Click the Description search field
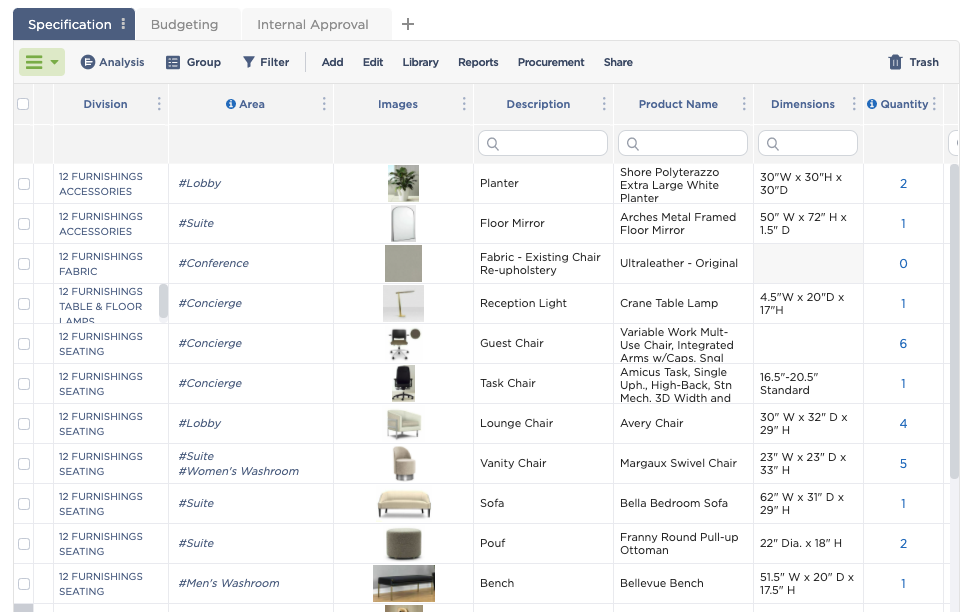Image resolution: width=966 pixels, height=612 pixels. pos(543,143)
